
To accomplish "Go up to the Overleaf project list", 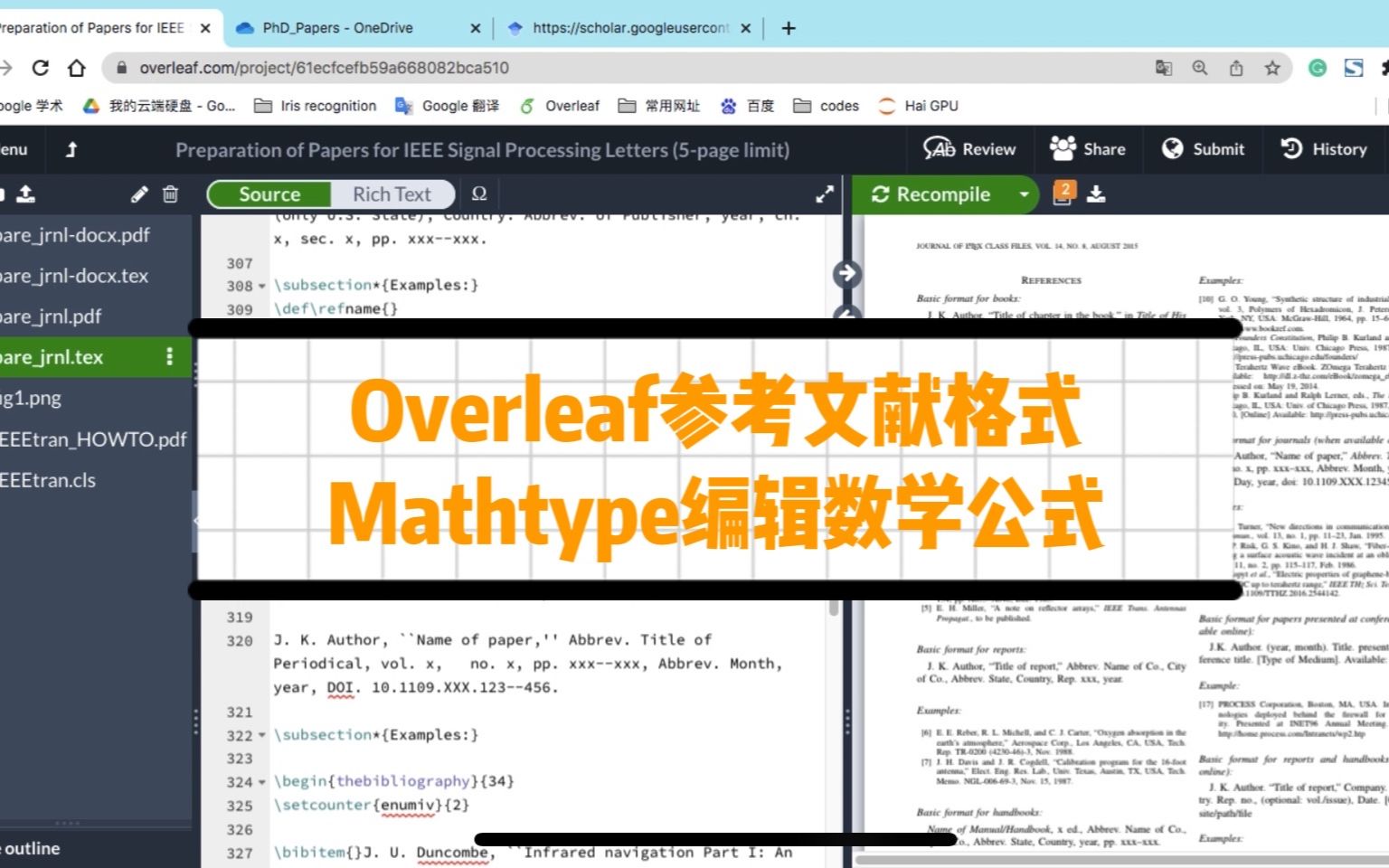I will click(x=71, y=149).
